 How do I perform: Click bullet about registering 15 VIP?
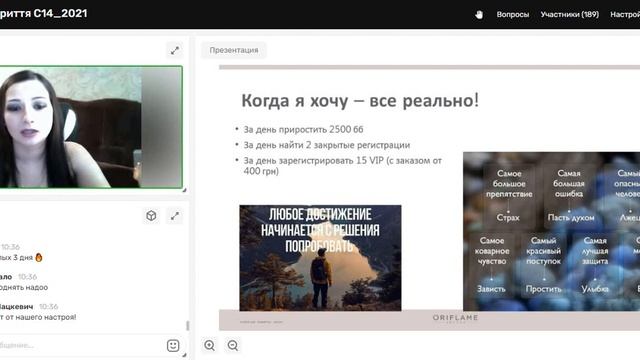[342, 166]
